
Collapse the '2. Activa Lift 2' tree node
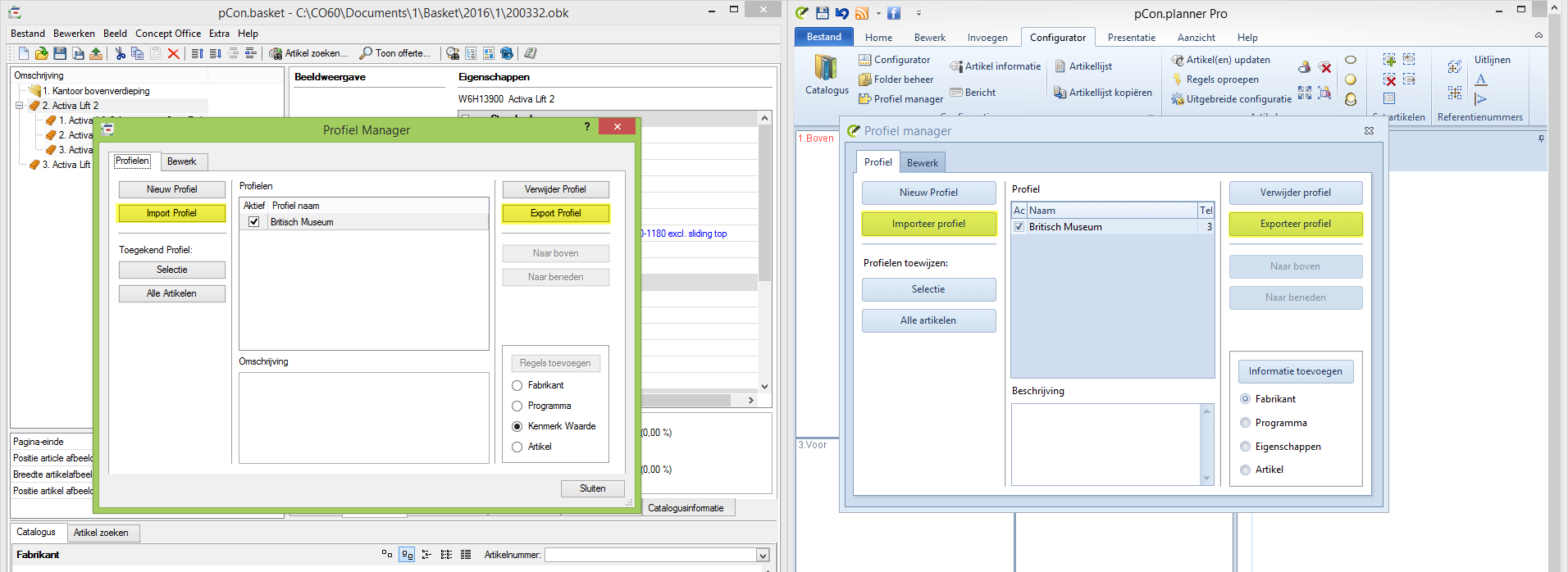click(20, 106)
